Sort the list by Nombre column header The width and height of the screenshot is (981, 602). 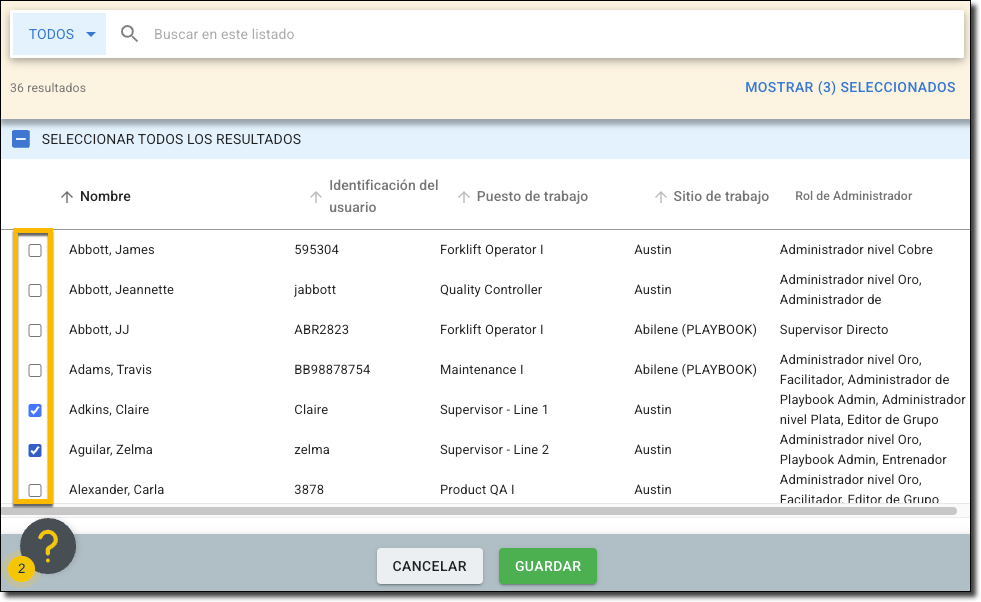pos(105,197)
